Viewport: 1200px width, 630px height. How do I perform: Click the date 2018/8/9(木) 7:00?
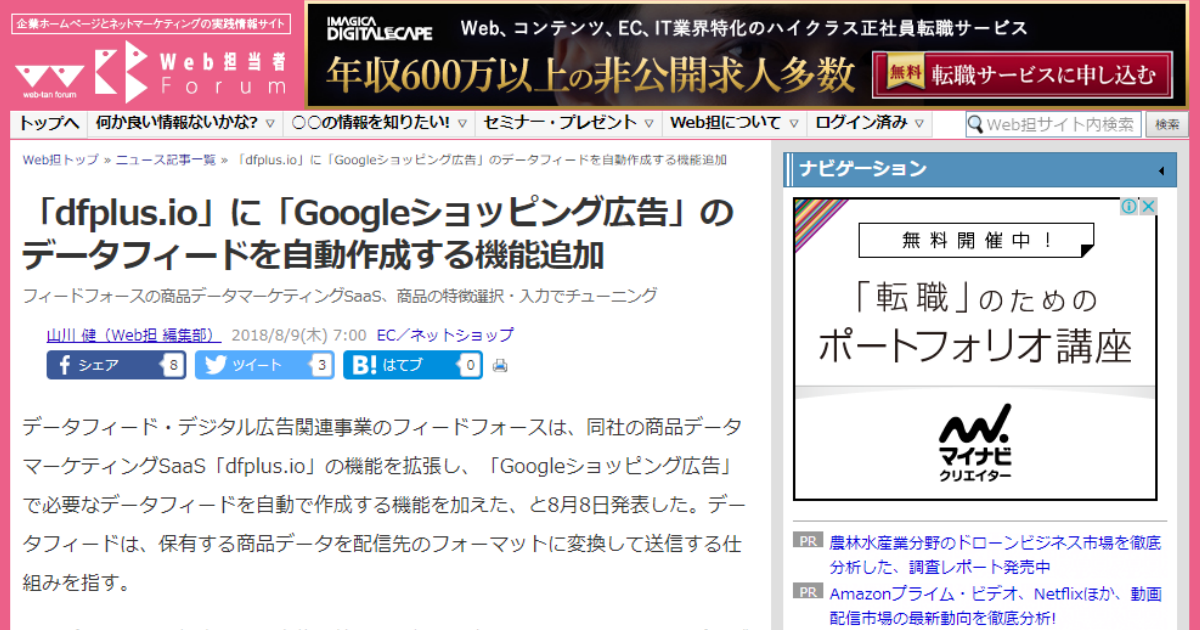(x=298, y=335)
